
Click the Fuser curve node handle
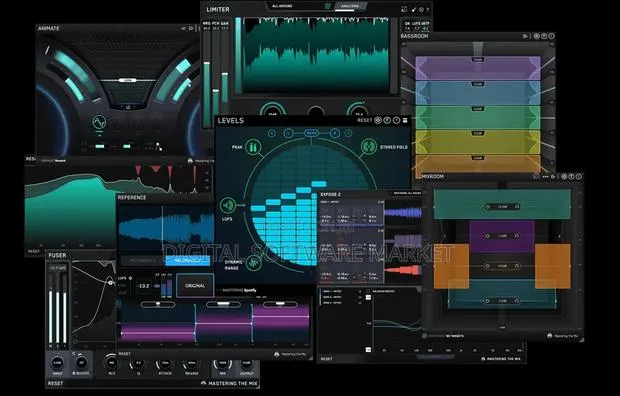click(111, 282)
